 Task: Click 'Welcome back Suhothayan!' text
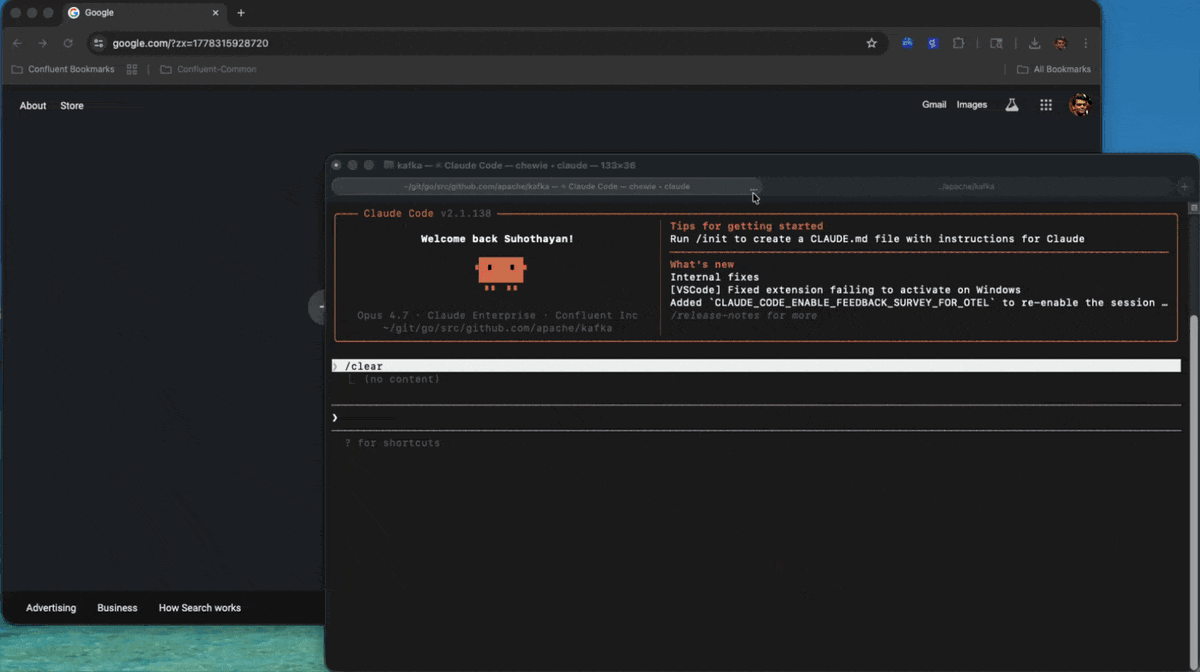(497, 239)
